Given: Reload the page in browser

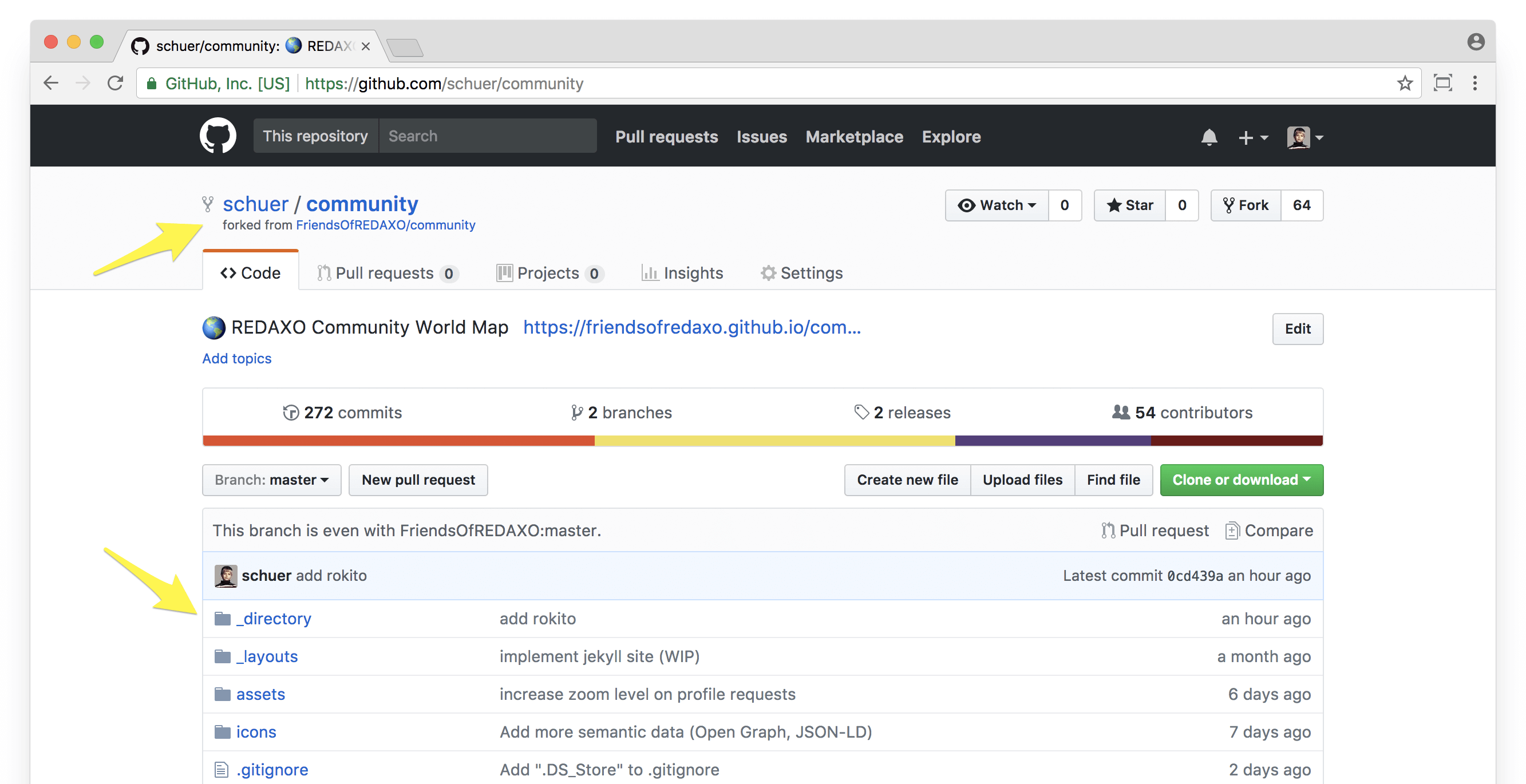Looking at the screenshot, I should coord(116,84).
